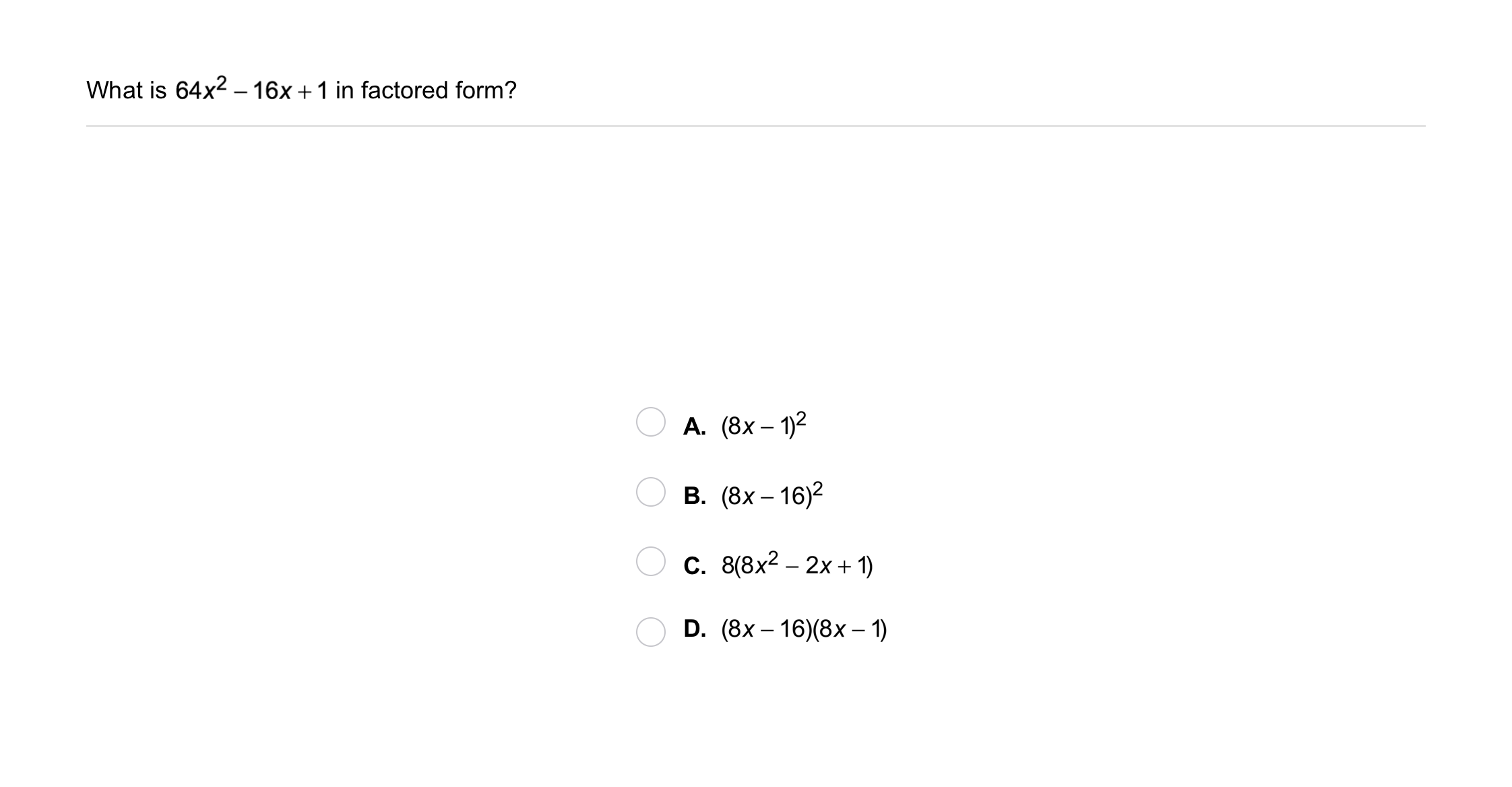This screenshot has width=1512, height=787.
Task: Click the 16x term in the question
Action: pos(272,91)
